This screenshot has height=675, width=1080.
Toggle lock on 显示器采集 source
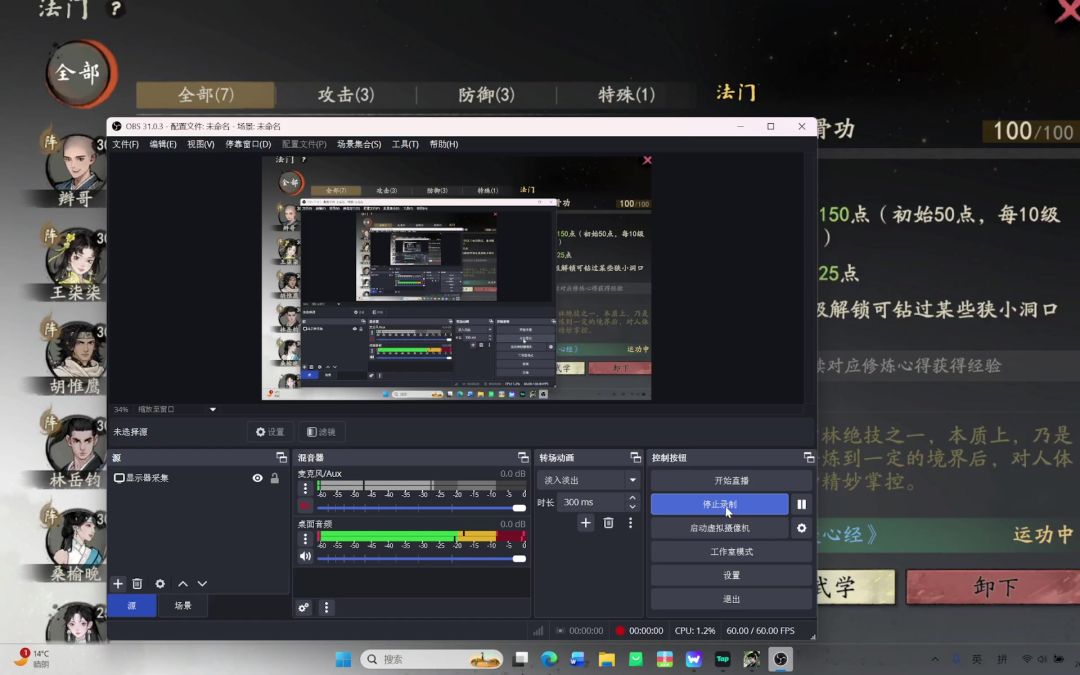point(275,479)
